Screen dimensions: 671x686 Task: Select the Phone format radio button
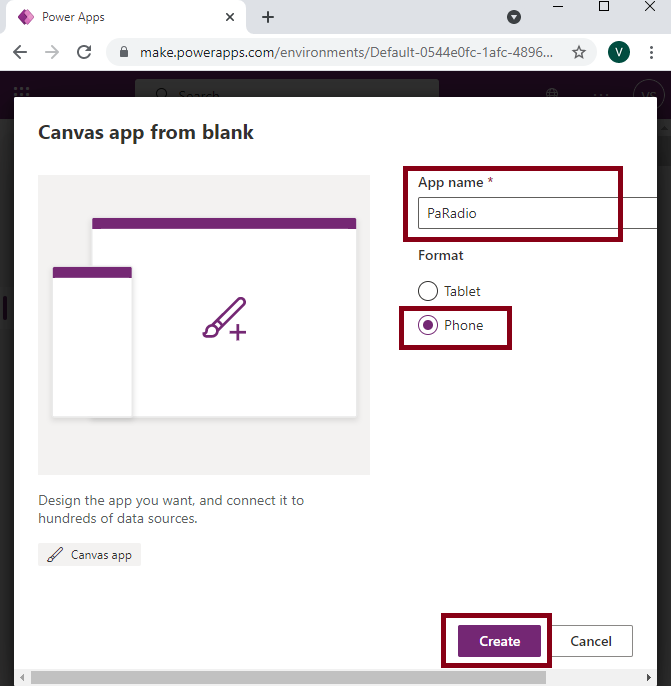tap(428, 325)
